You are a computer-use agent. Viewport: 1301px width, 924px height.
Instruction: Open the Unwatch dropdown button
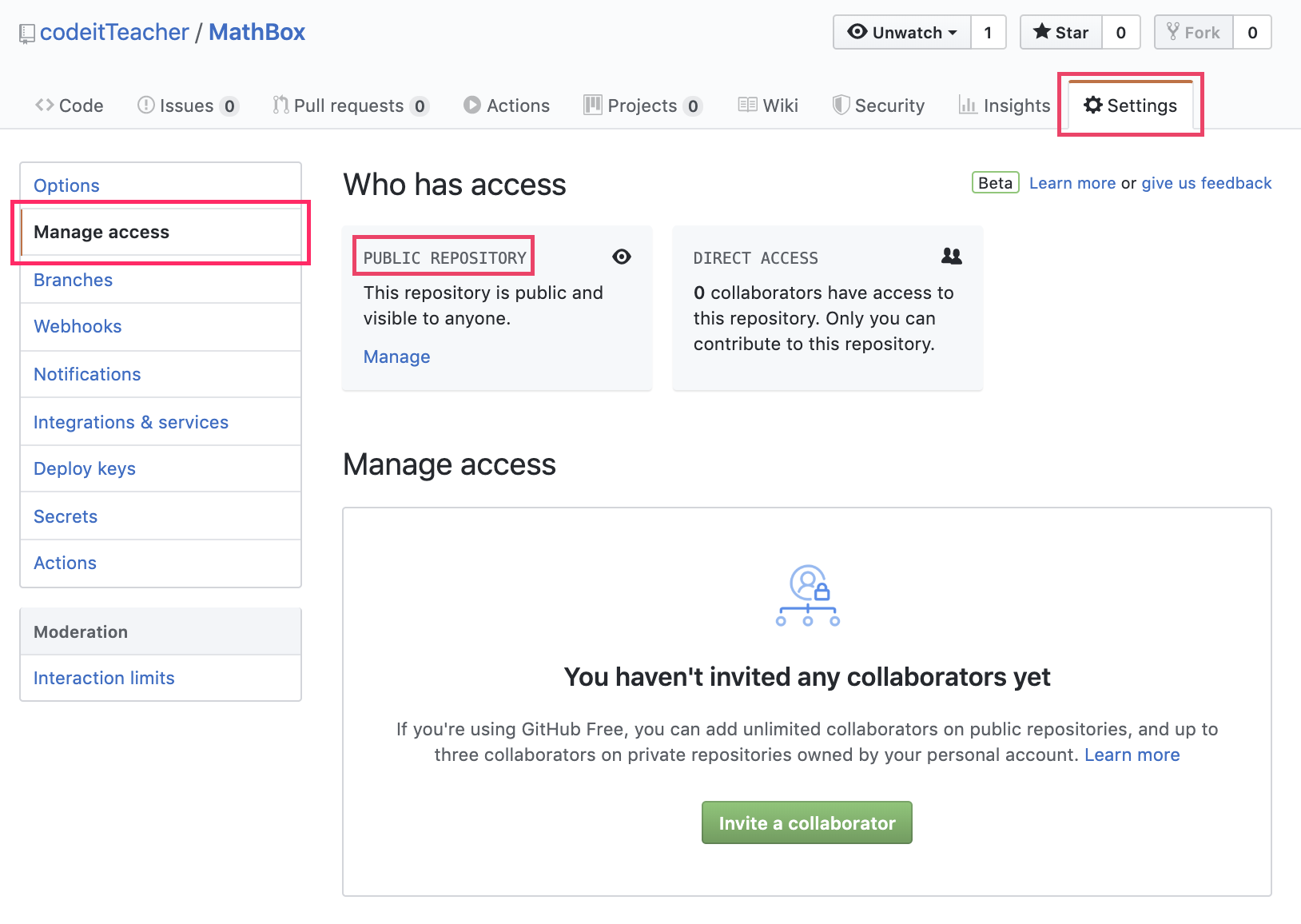(x=902, y=32)
